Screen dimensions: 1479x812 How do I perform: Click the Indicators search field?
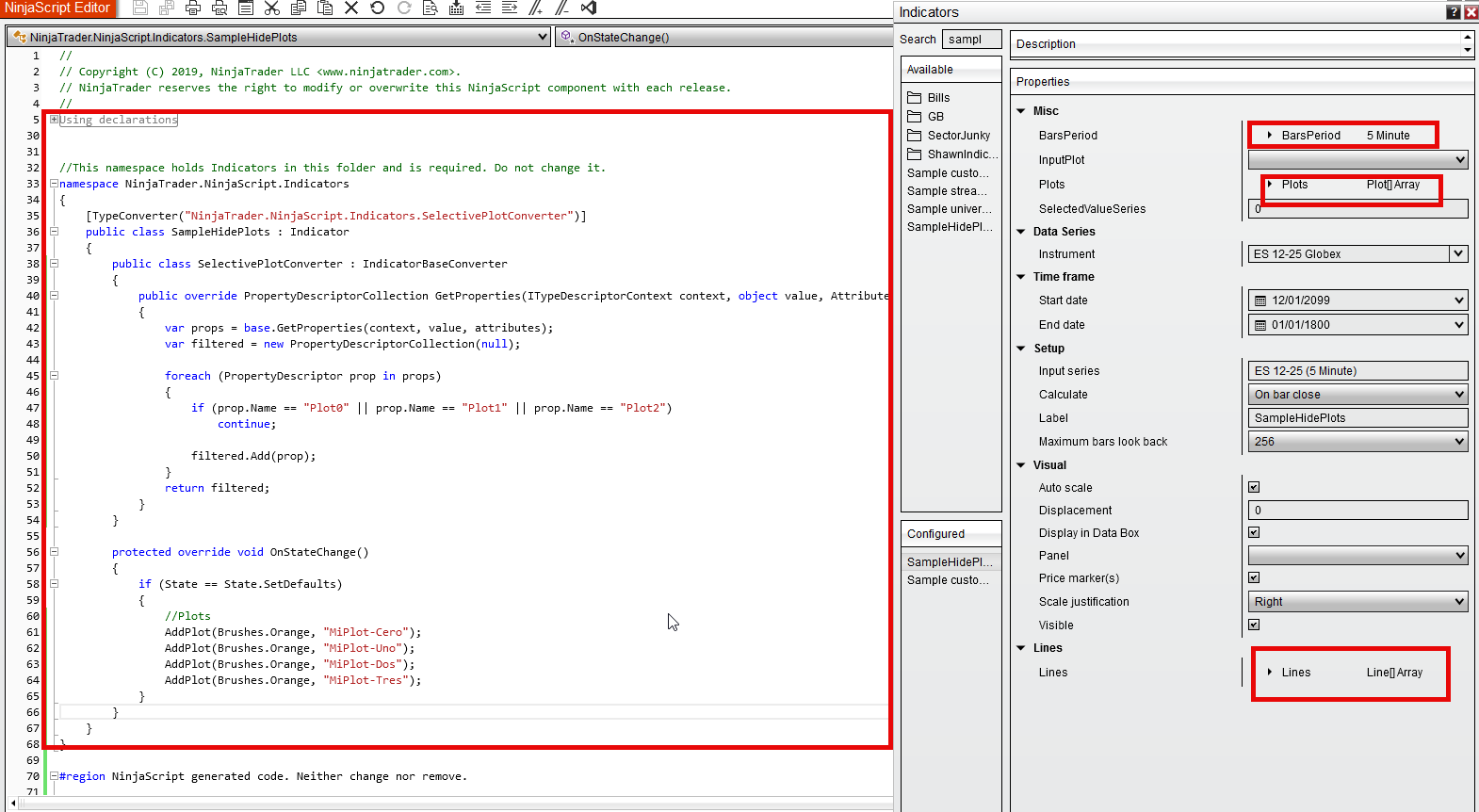click(970, 40)
